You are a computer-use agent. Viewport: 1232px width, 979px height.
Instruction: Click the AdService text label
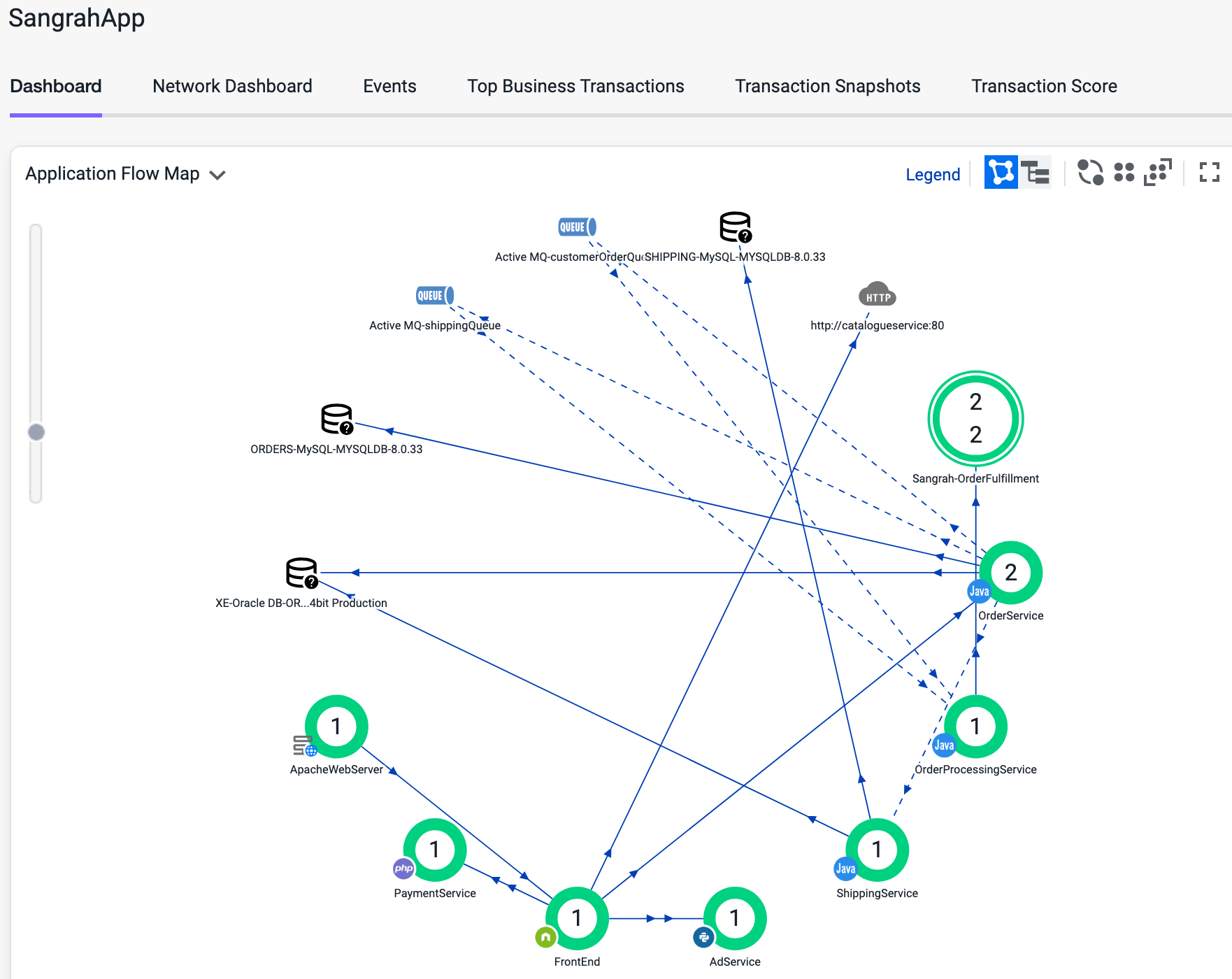coord(735,962)
